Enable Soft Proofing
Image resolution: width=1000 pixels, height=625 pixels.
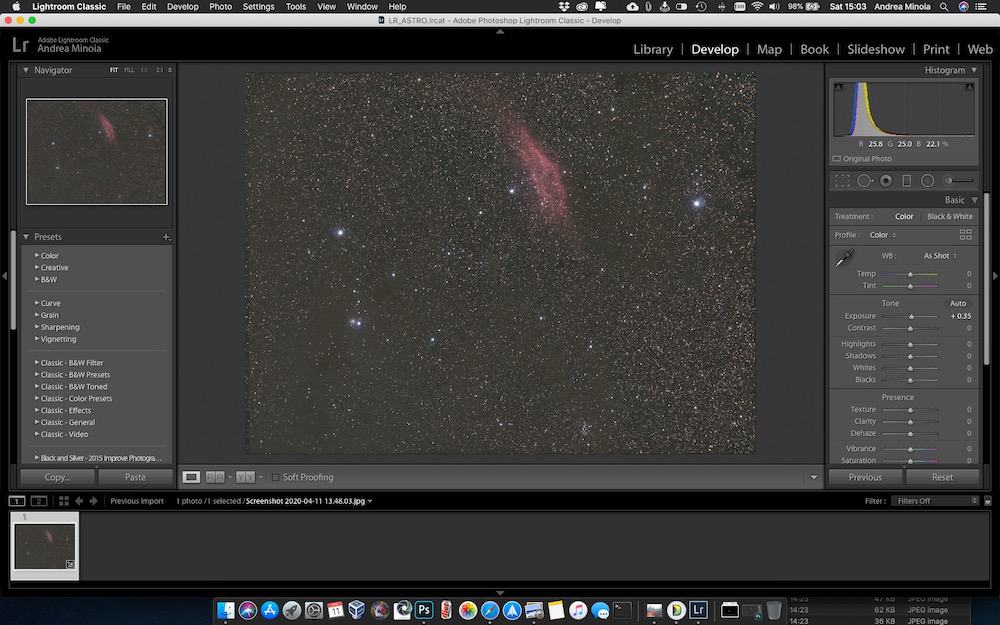tap(277, 477)
